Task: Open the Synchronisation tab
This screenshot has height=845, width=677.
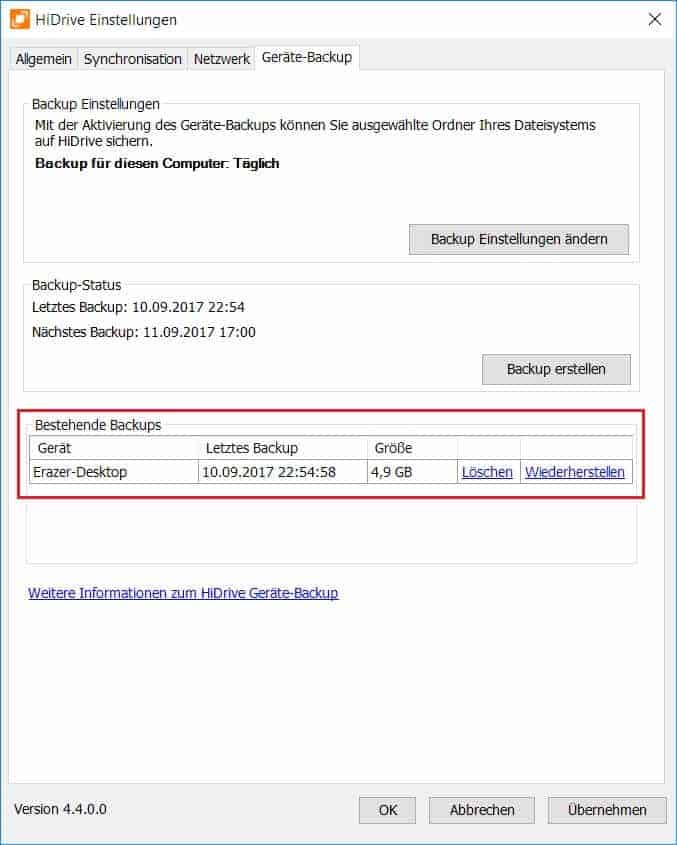Action: [133, 59]
